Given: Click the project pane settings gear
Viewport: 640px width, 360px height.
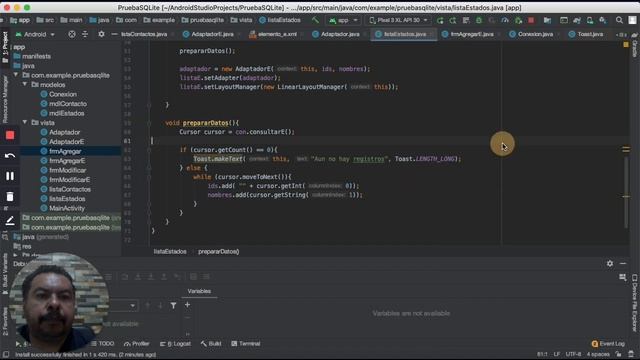Looking at the screenshot, I should [x=101, y=34].
